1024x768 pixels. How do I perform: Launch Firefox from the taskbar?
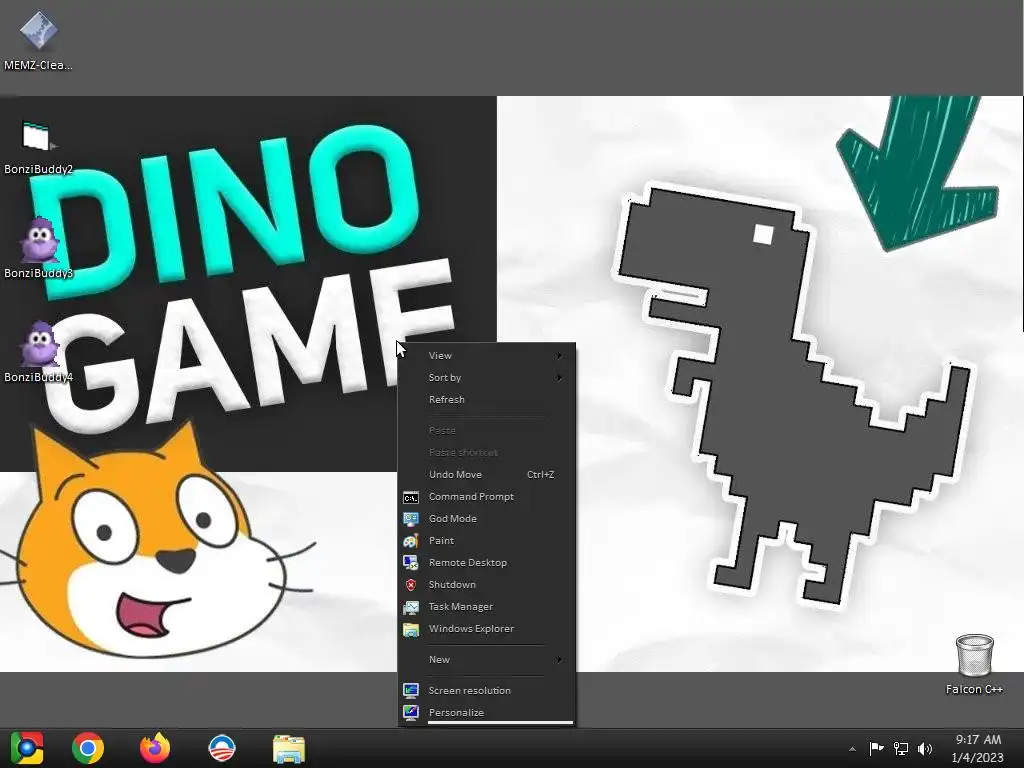click(155, 748)
